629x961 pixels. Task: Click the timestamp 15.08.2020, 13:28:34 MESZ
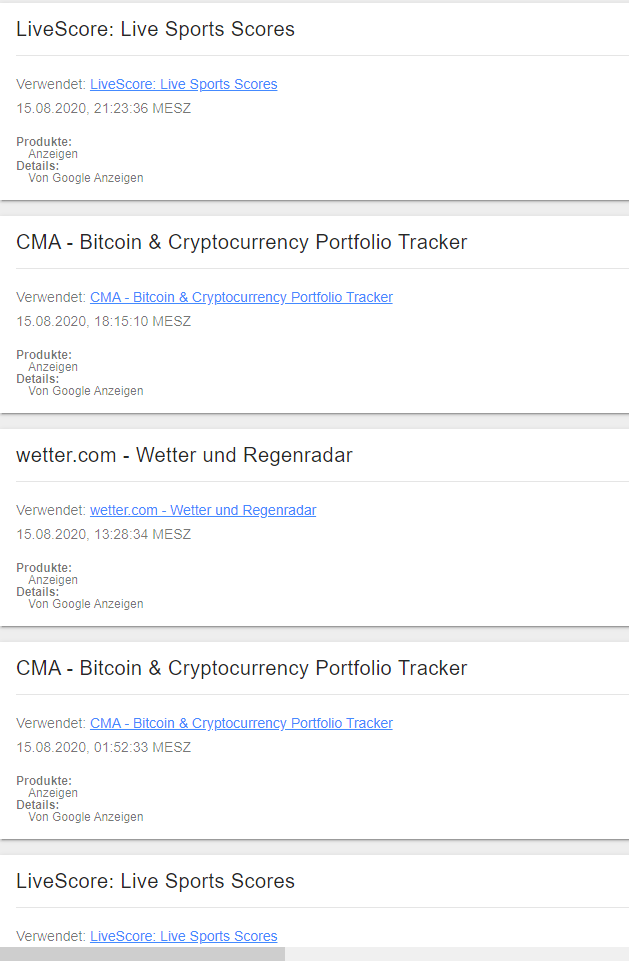(103, 534)
